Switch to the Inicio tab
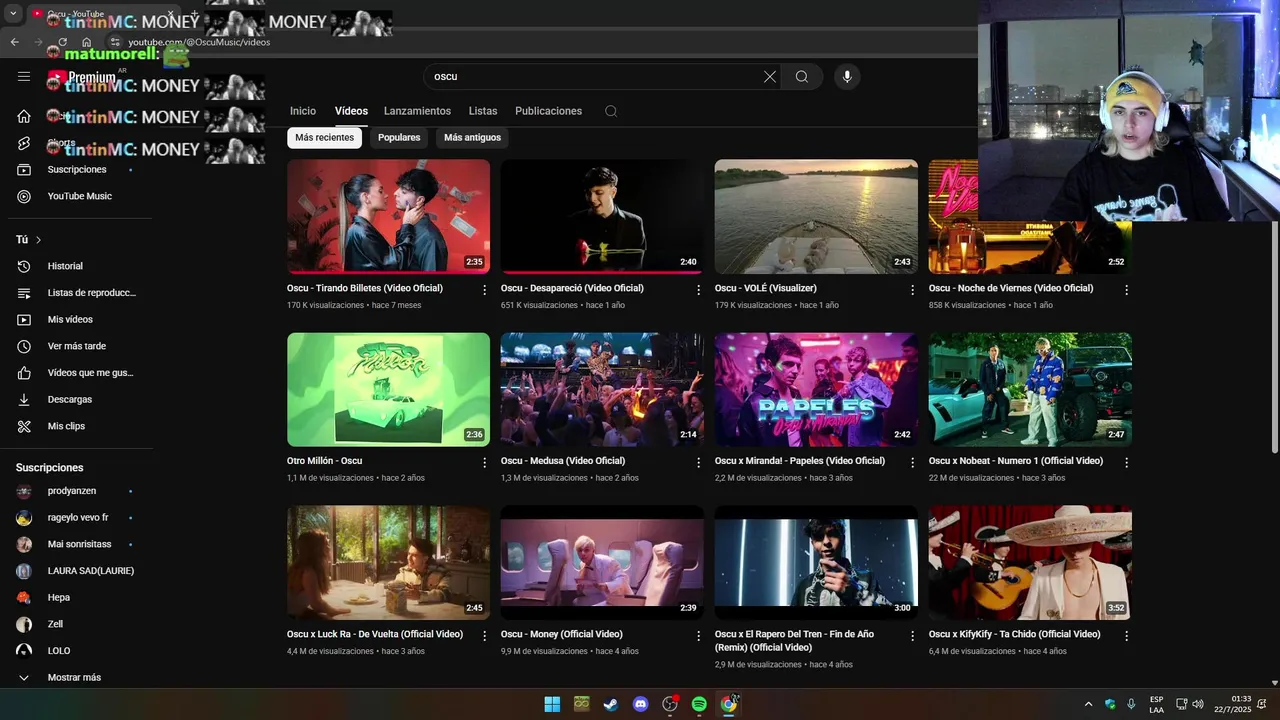This screenshot has height=720, width=1280. pos(303,111)
